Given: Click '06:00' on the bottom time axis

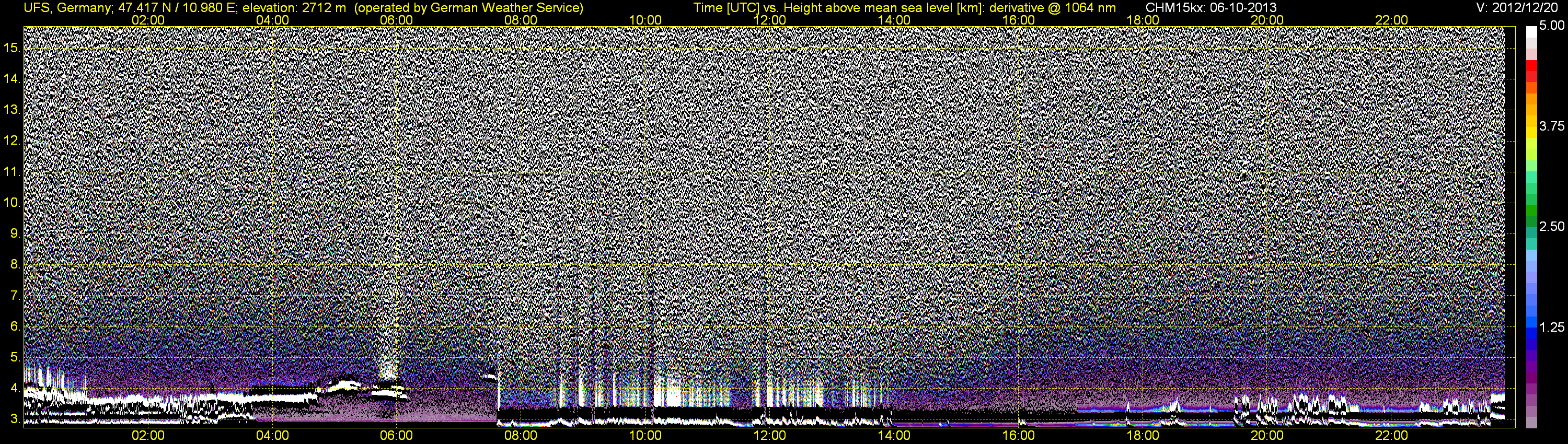Looking at the screenshot, I should pyautogui.click(x=396, y=436).
